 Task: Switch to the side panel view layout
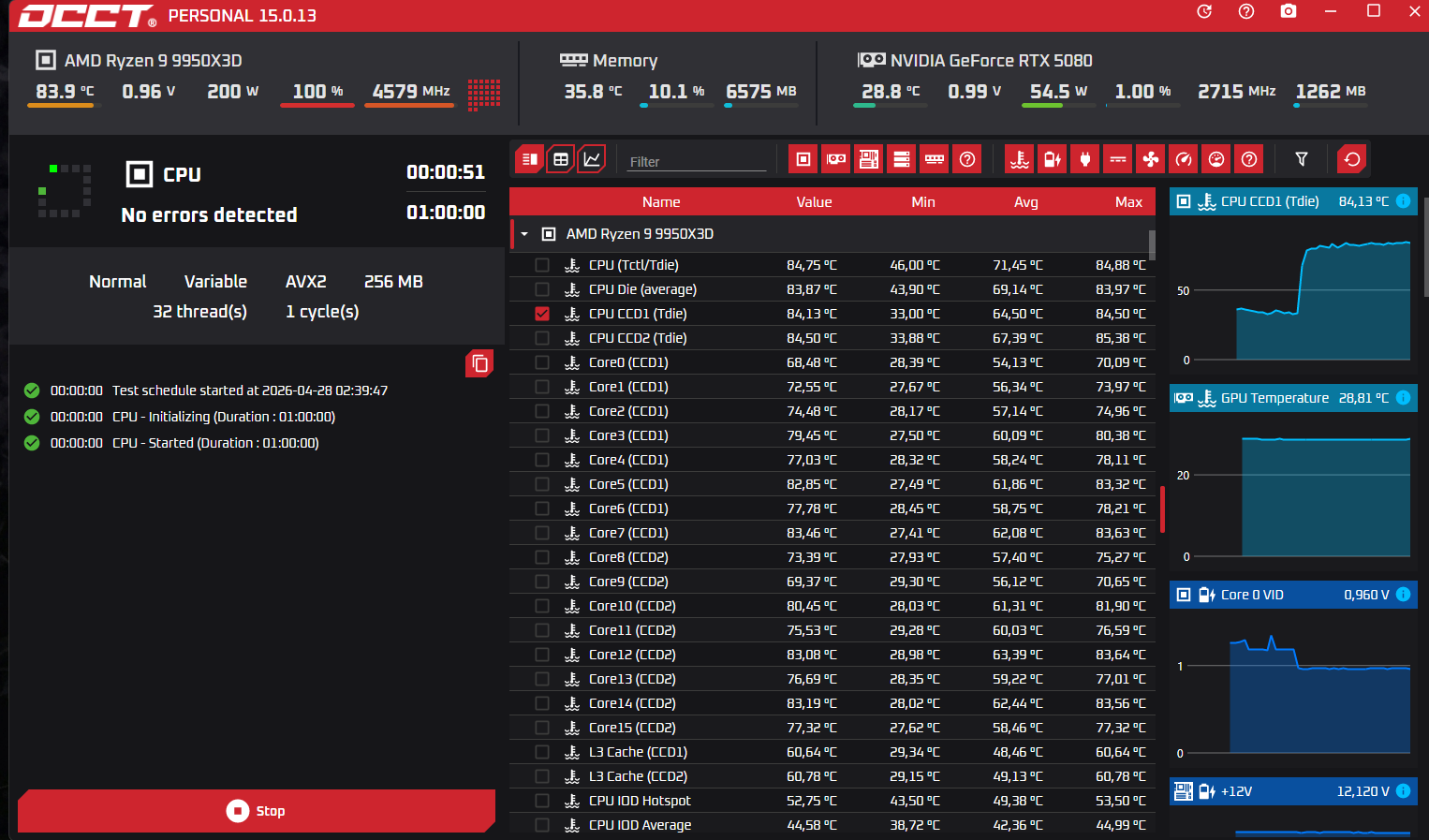(x=529, y=159)
